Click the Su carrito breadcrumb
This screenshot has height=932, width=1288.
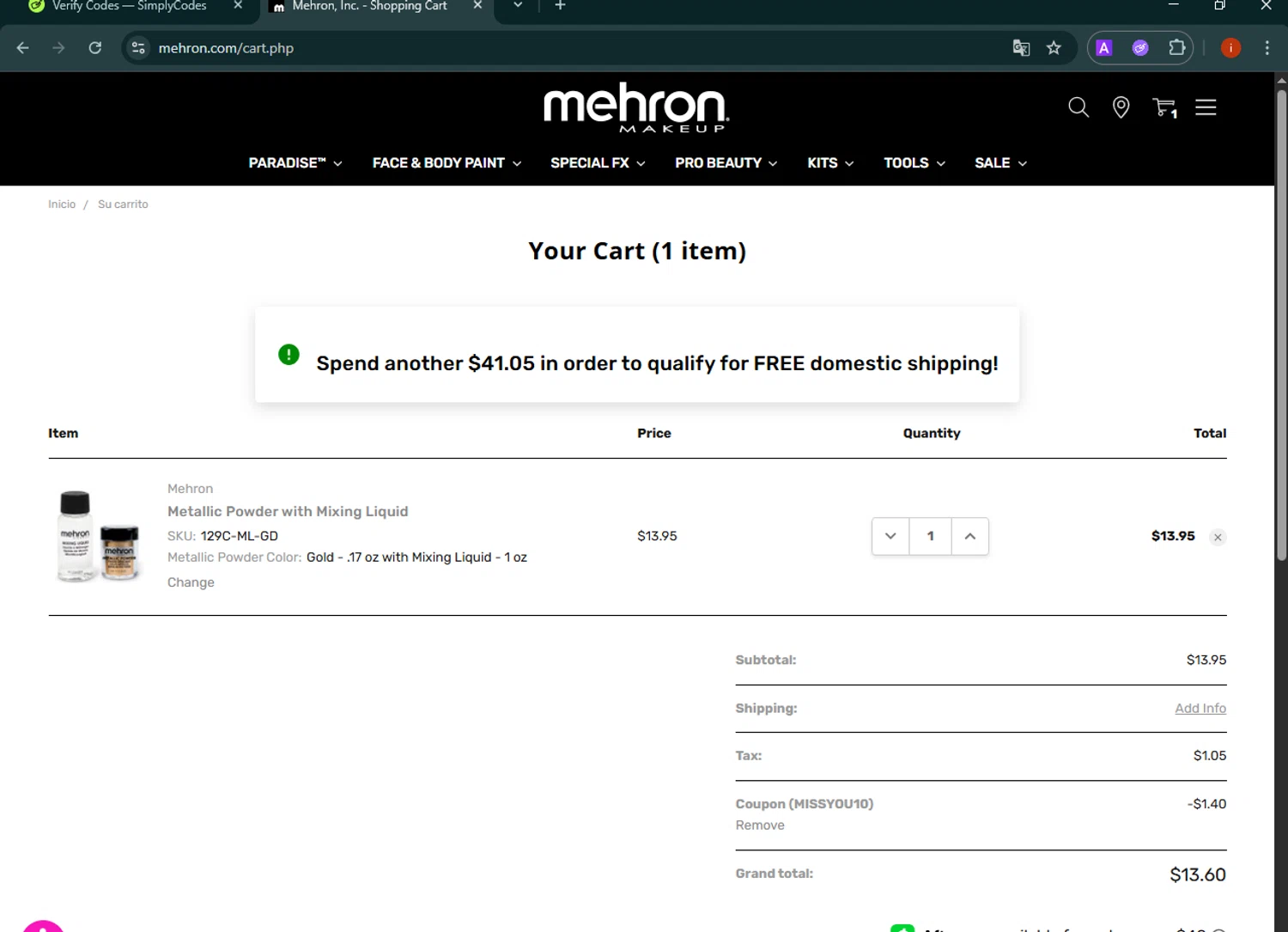point(123,204)
